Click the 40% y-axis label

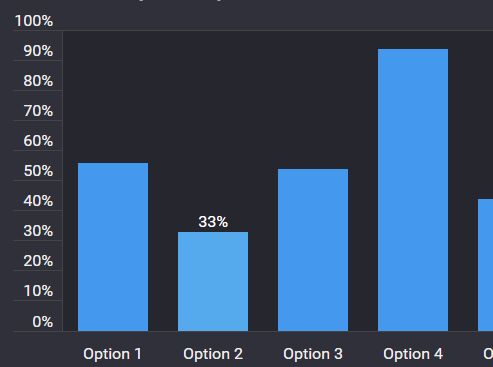pos(38,201)
